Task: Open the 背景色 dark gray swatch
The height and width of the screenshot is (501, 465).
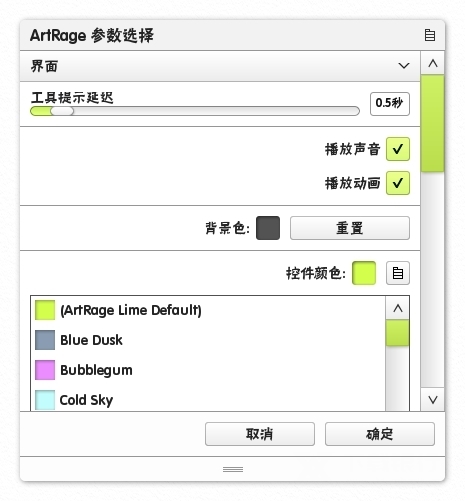Action: [x=268, y=228]
